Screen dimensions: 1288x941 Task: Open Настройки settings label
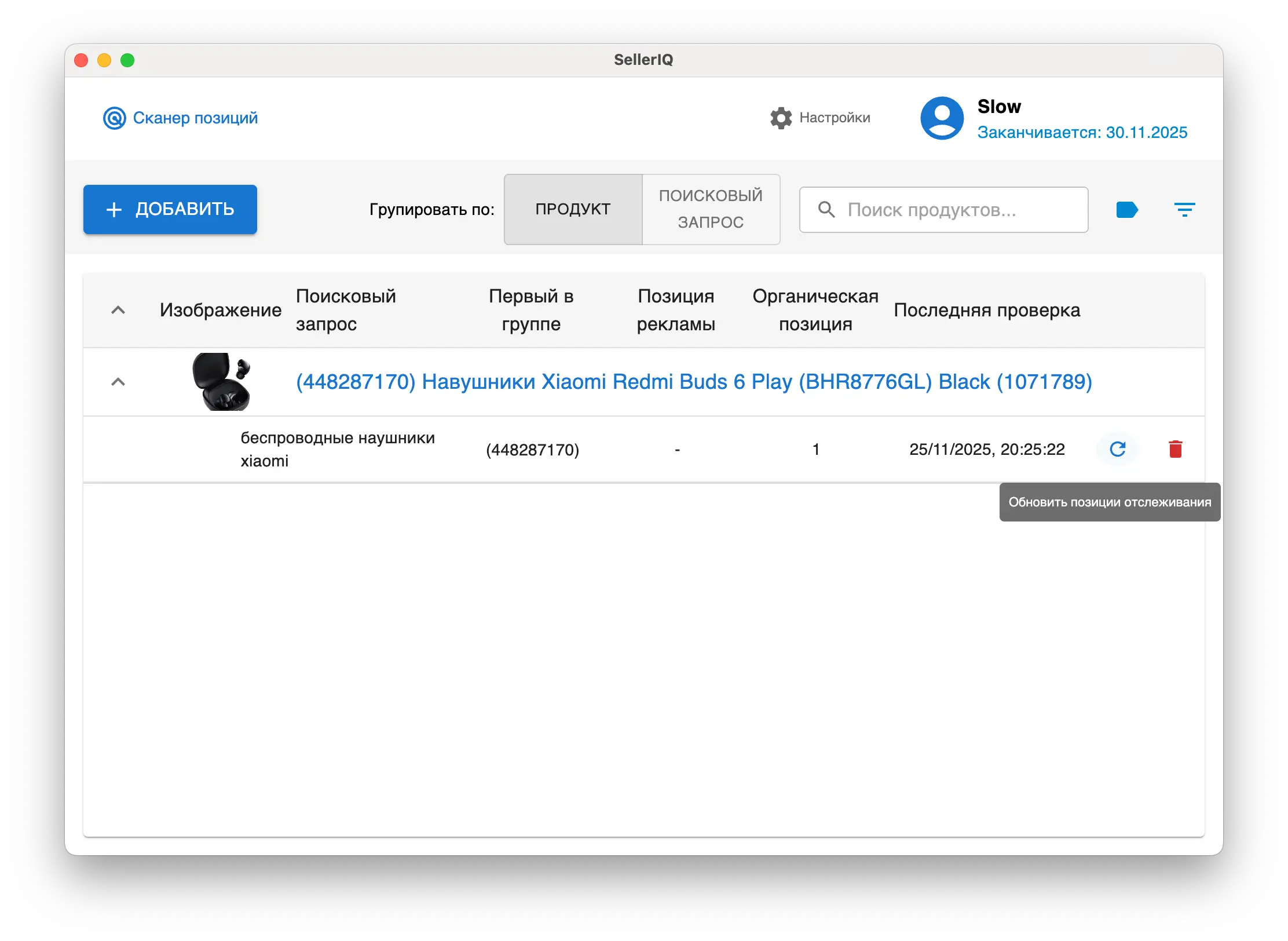click(x=835, y=118)
